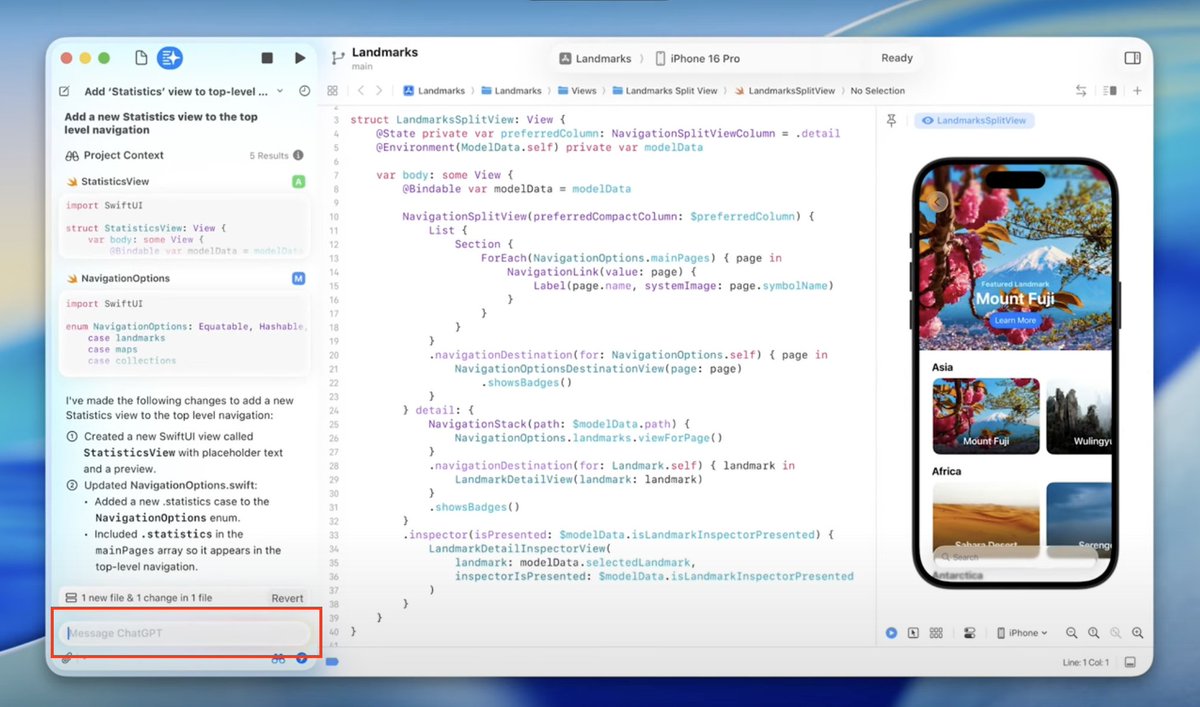Image resolution: width=1200 pixels, height=707 pixels.
Task: Open the chat title dropdown chevron
Action: pyautogui.click(x=280, y=91)
